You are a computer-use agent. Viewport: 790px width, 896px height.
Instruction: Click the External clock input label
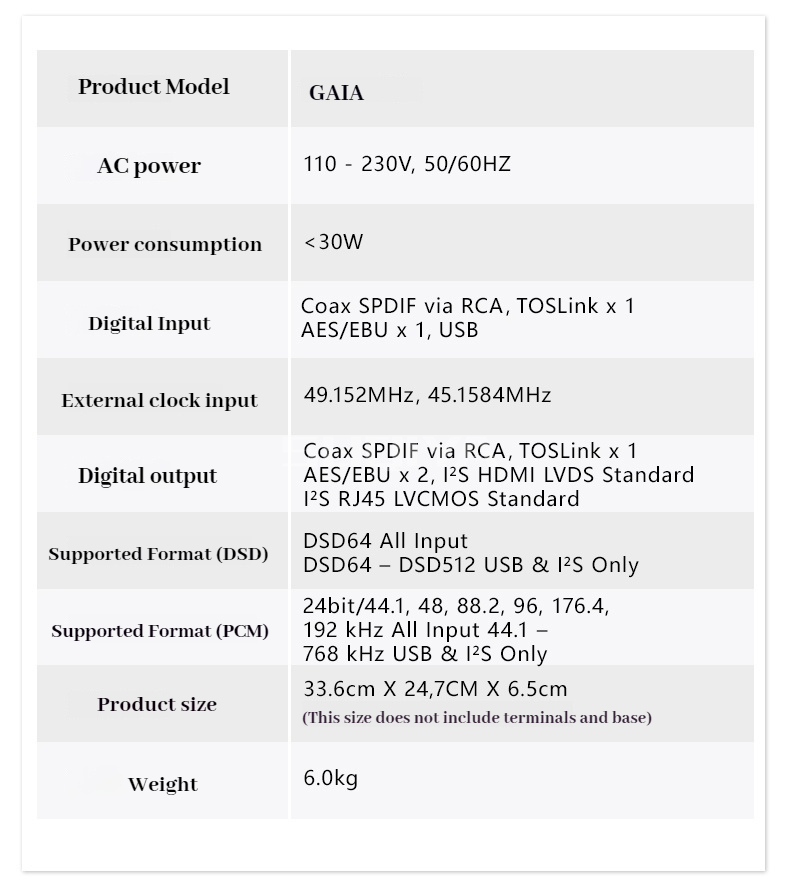(160, 401)
